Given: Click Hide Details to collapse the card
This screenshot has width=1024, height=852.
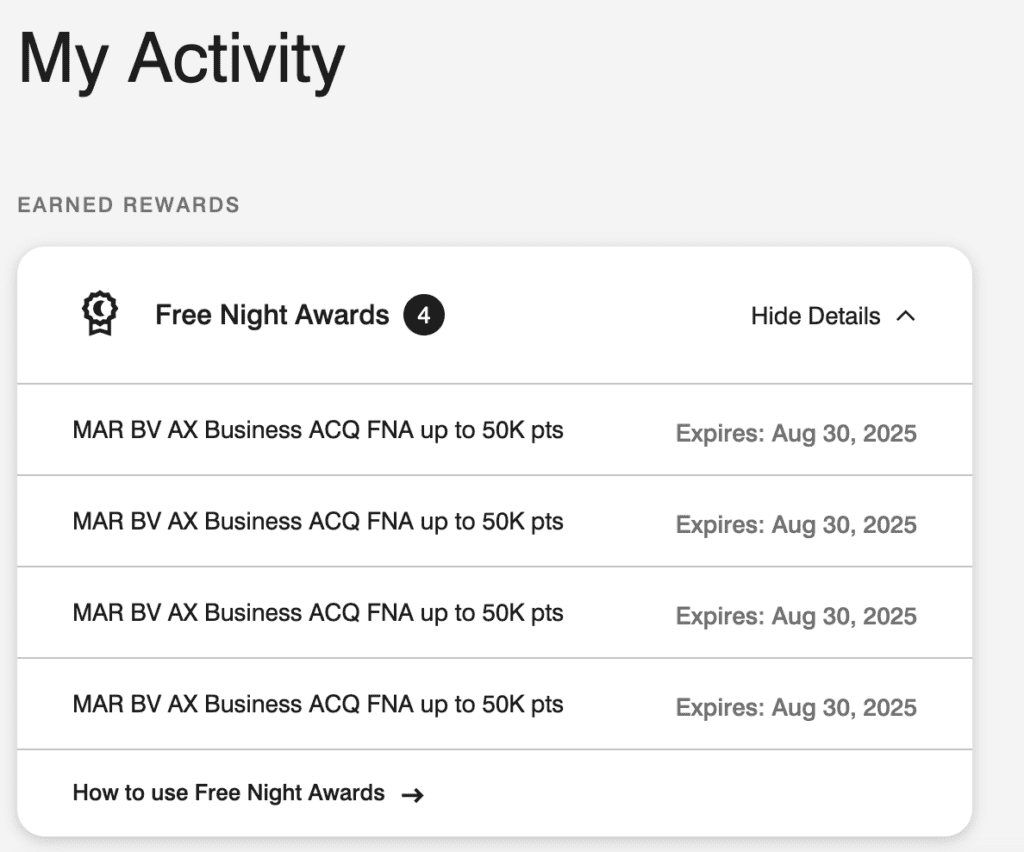Looking at the screenshot, I should pyautogui.click(x=814, y=315).
